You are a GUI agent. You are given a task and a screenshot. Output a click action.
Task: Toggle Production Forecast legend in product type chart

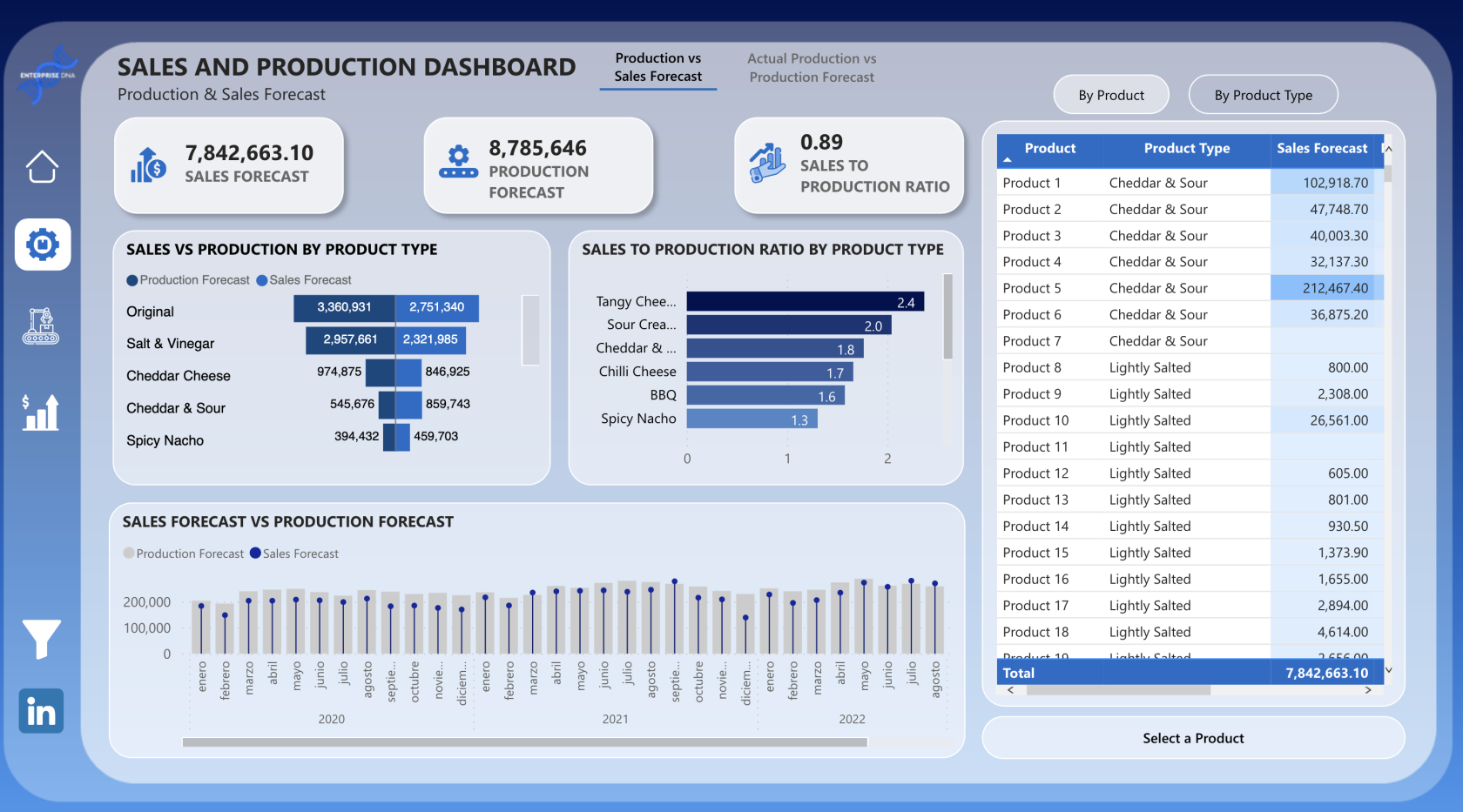(x=188, y=280)
